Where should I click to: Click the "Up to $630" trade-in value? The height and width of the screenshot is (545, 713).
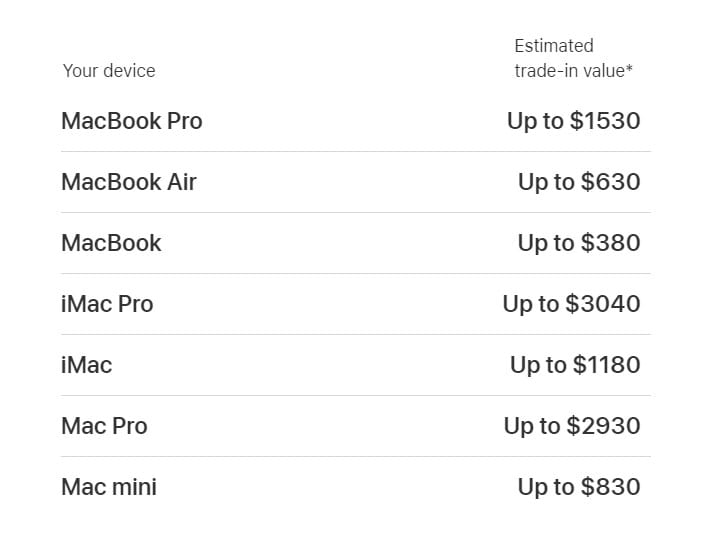tap(579, 182)
